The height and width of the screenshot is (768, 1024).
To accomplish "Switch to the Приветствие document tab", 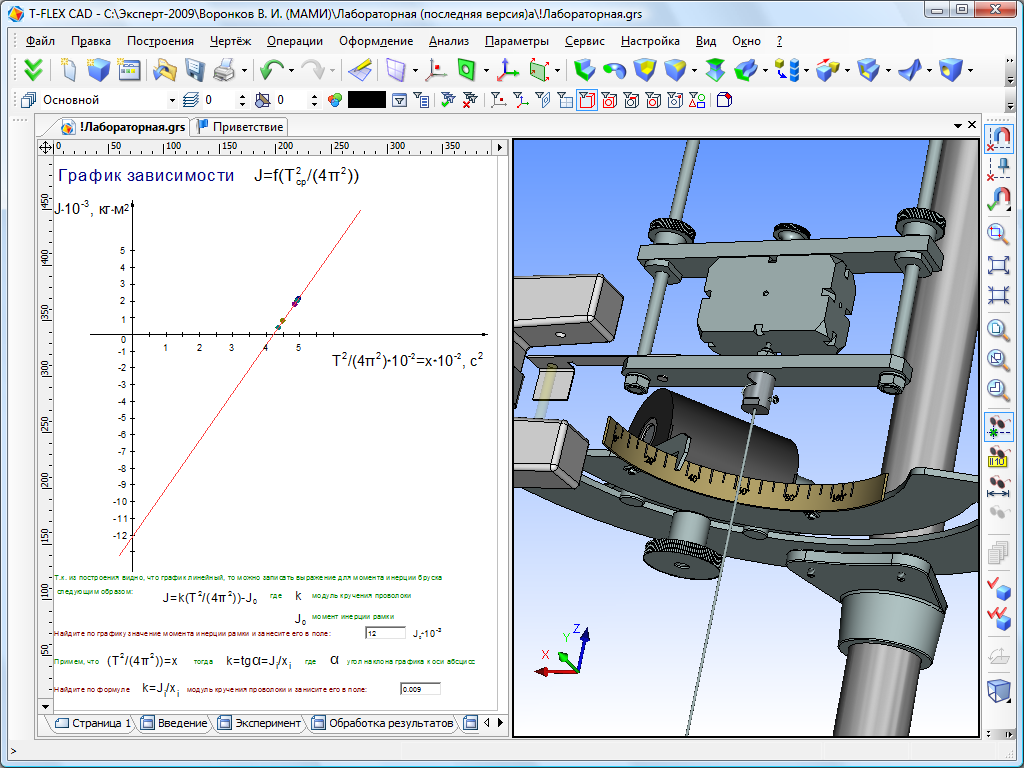I will pyautogui.click(x=241, y=126).
